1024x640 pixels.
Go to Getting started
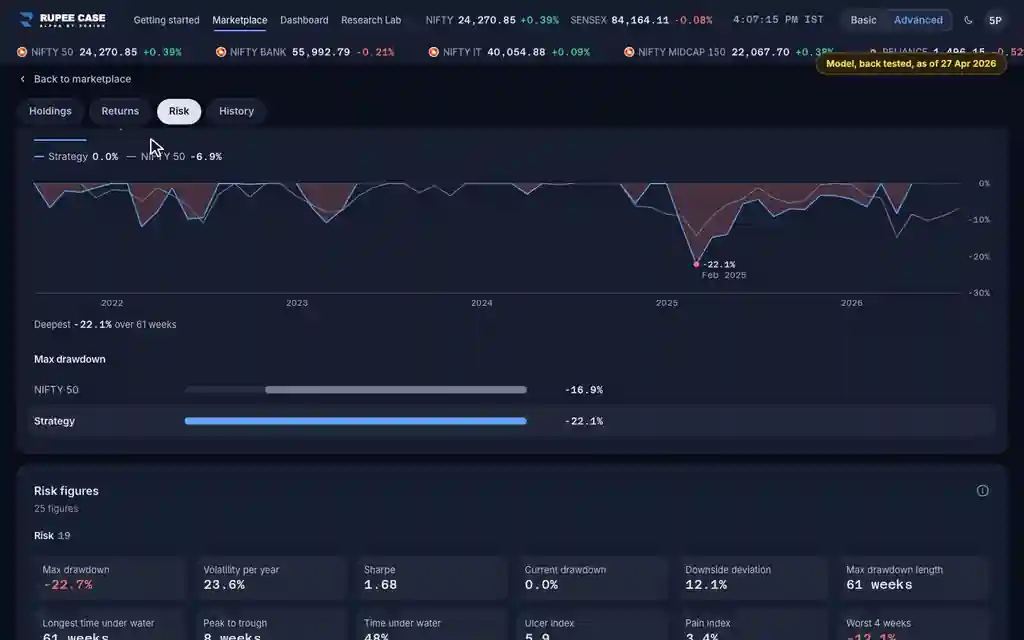point(167,20)
